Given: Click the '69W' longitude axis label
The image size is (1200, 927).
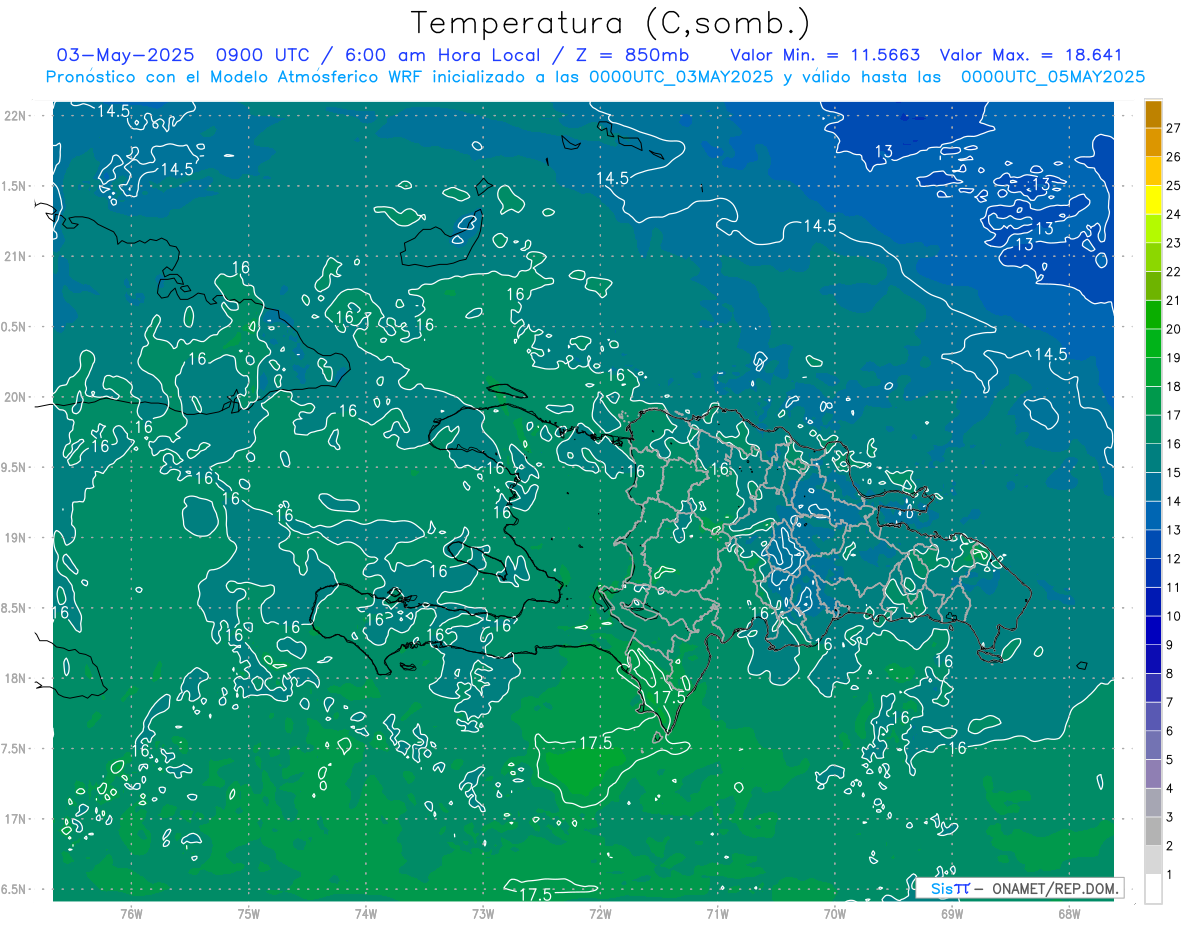Looking at the screenshot, I should click(952, 914).
